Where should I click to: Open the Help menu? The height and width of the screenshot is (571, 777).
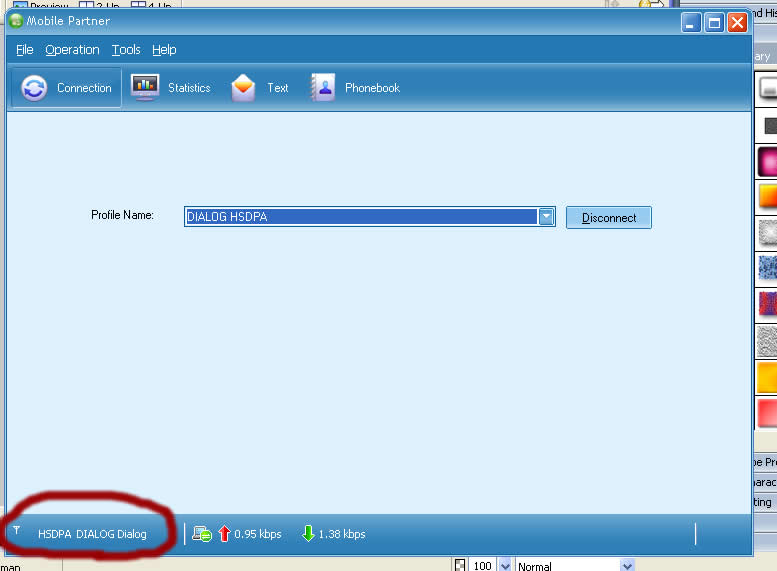pyautogui.click(x=164, y=50)
